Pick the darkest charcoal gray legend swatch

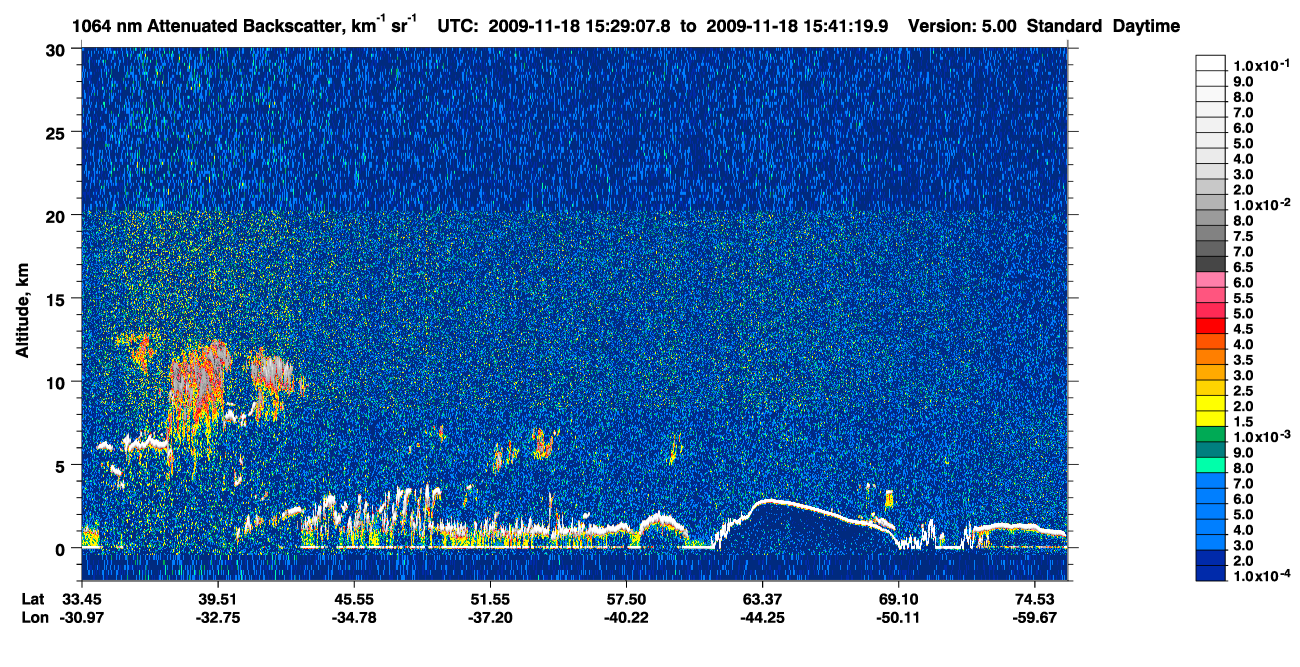(1211, 264)
